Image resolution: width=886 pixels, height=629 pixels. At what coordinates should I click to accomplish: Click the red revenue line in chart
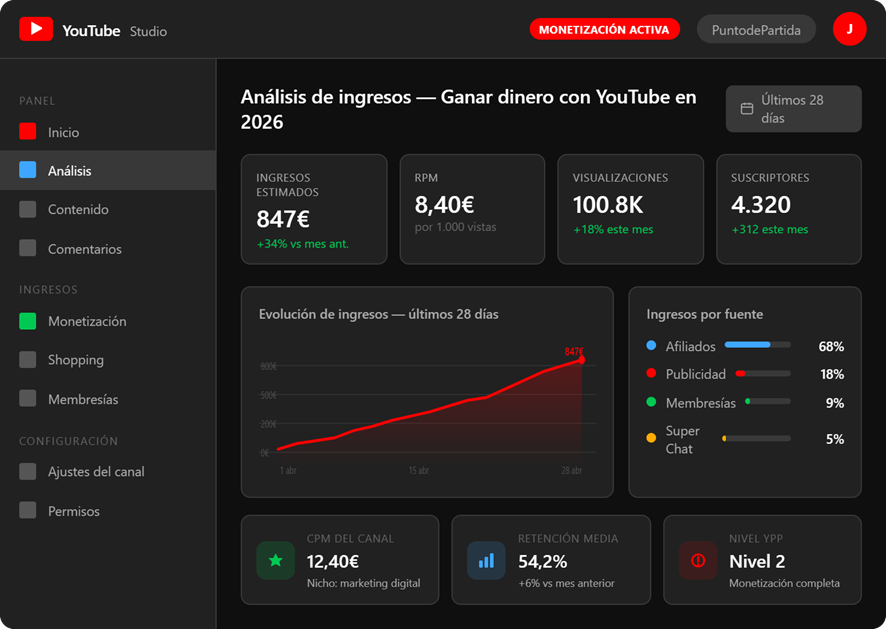[x=429, y=411]
